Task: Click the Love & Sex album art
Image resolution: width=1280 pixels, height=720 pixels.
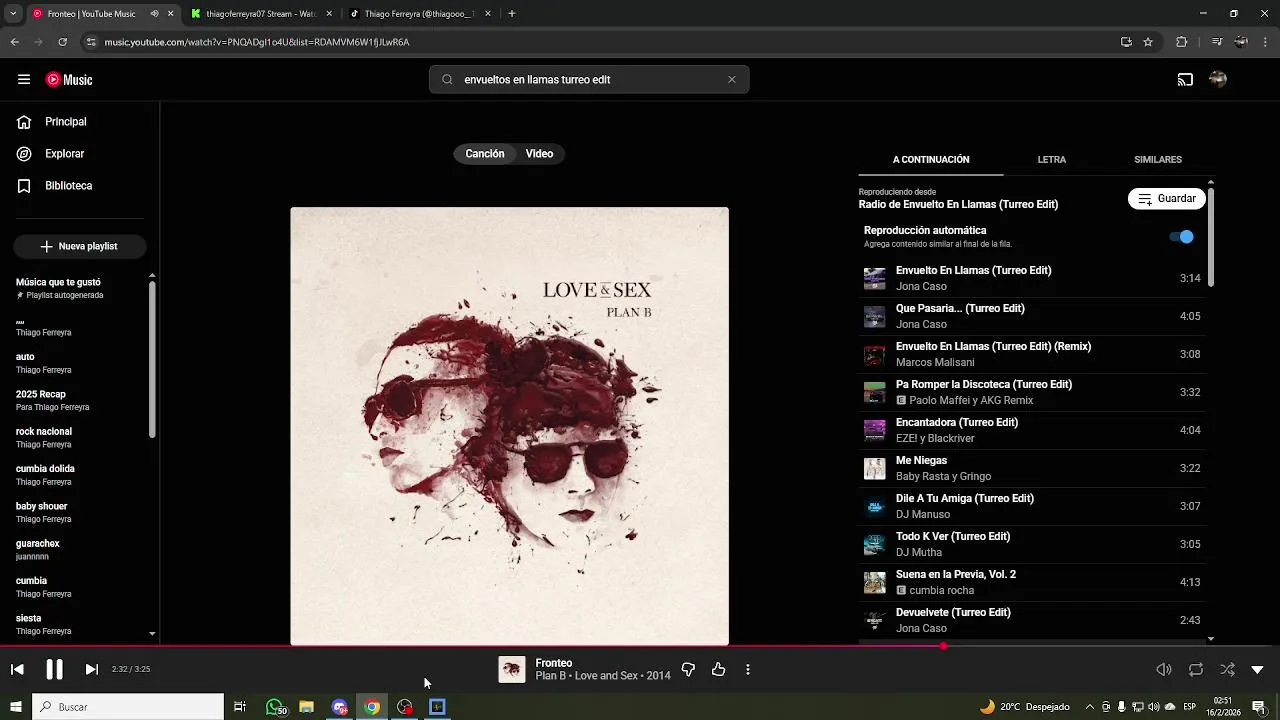Action: click(x=510, y=426)
